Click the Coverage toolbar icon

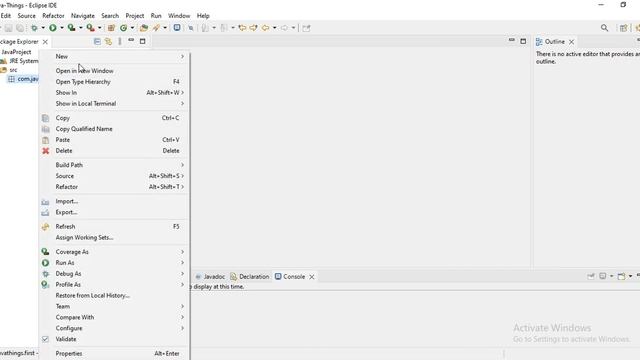point(71,28)
